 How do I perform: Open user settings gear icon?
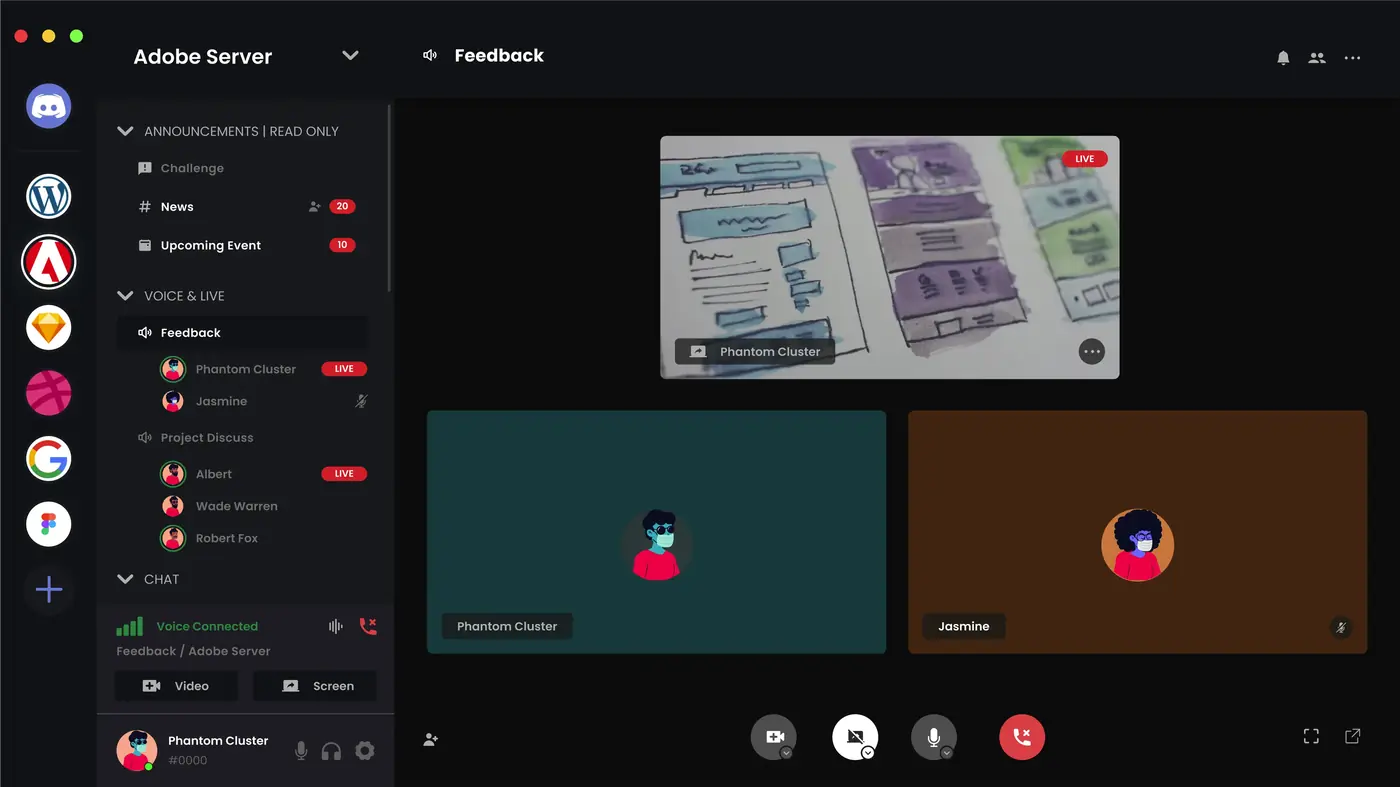click(x=365, y=750)
